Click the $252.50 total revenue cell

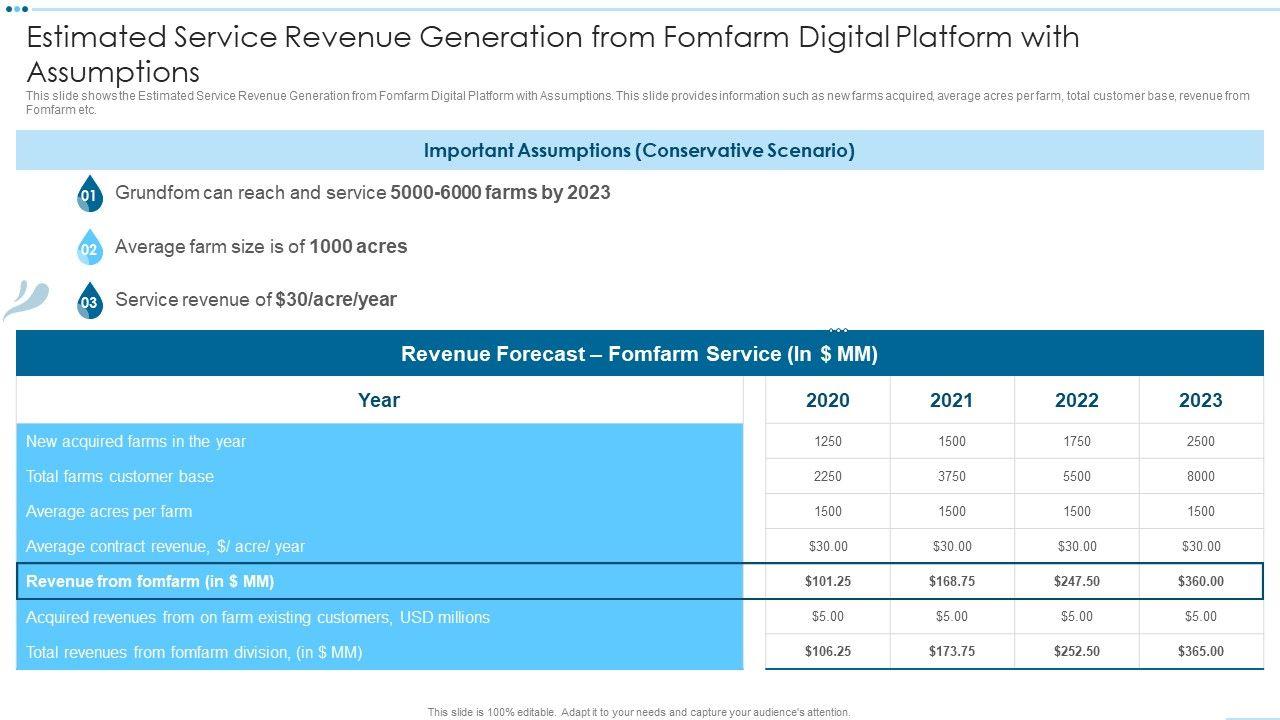[1077, 651]
